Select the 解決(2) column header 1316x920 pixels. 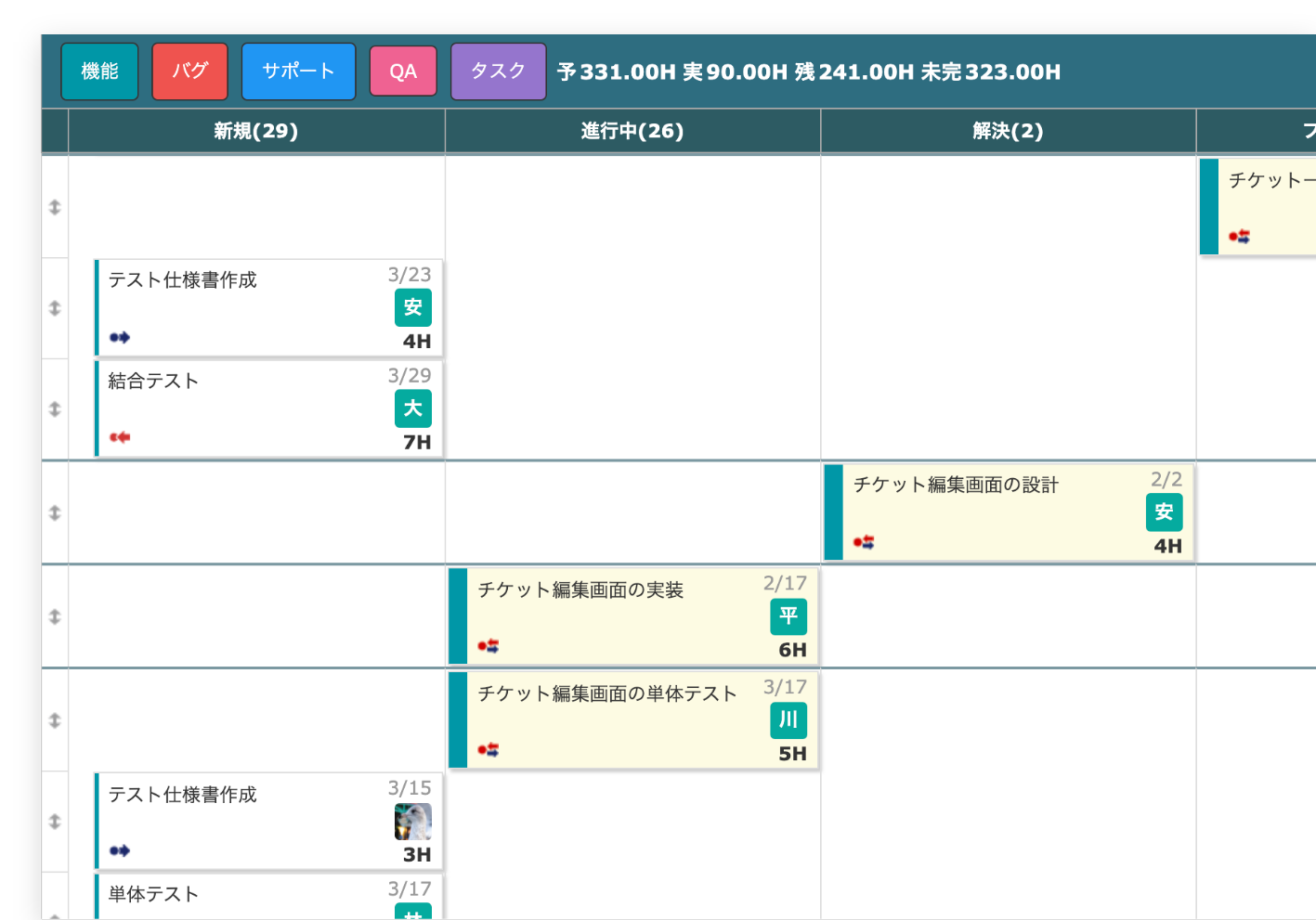tap(1008, 131)
